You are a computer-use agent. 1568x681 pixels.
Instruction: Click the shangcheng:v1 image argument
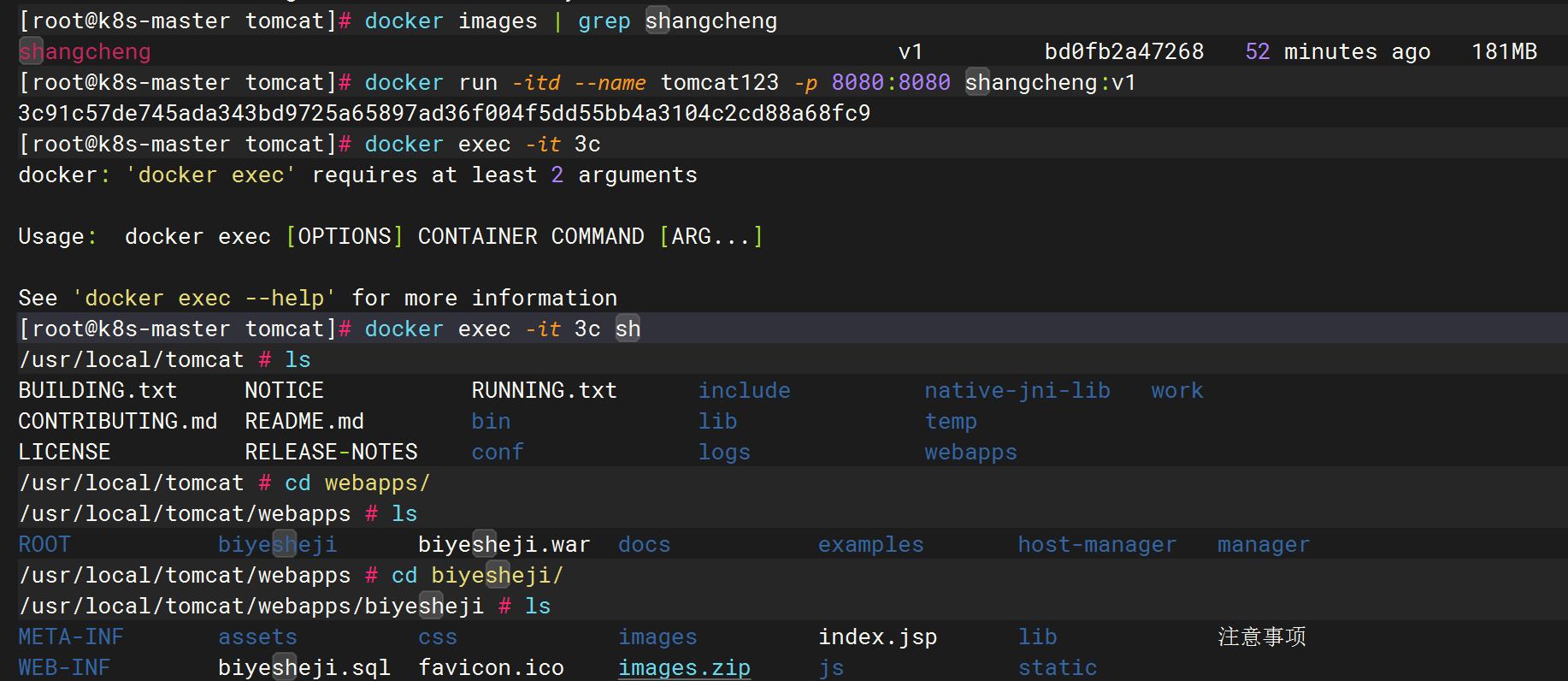tap(1051, 83)
